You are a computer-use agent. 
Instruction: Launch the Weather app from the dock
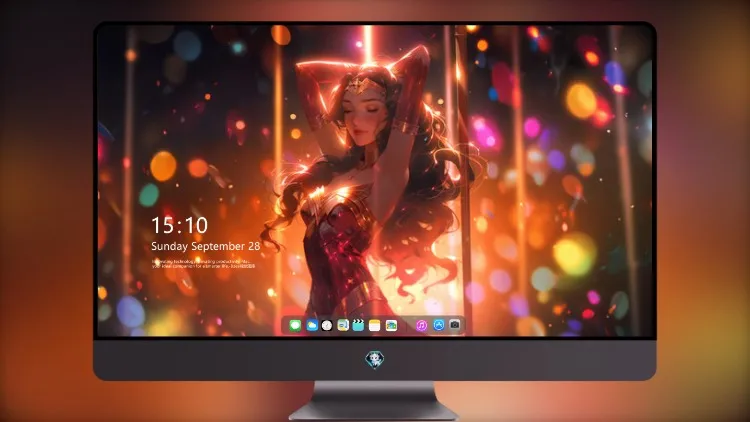click(x=311, y=325)
